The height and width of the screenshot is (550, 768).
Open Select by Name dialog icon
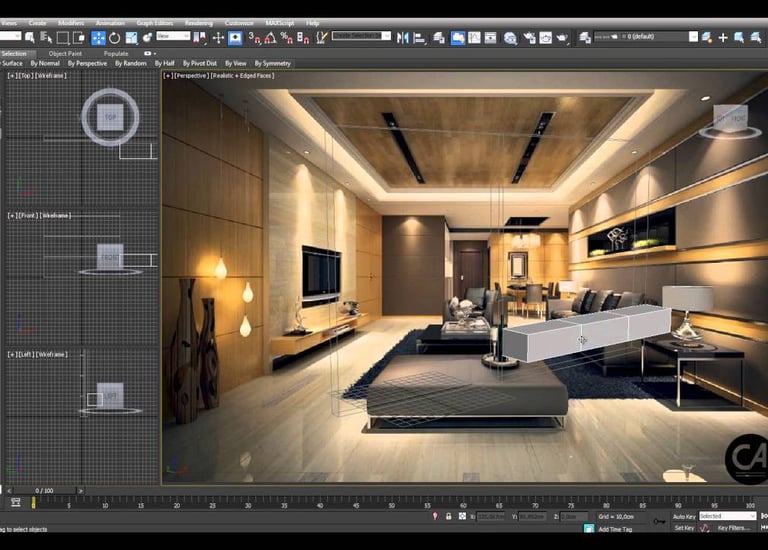(x=46, y=38)
